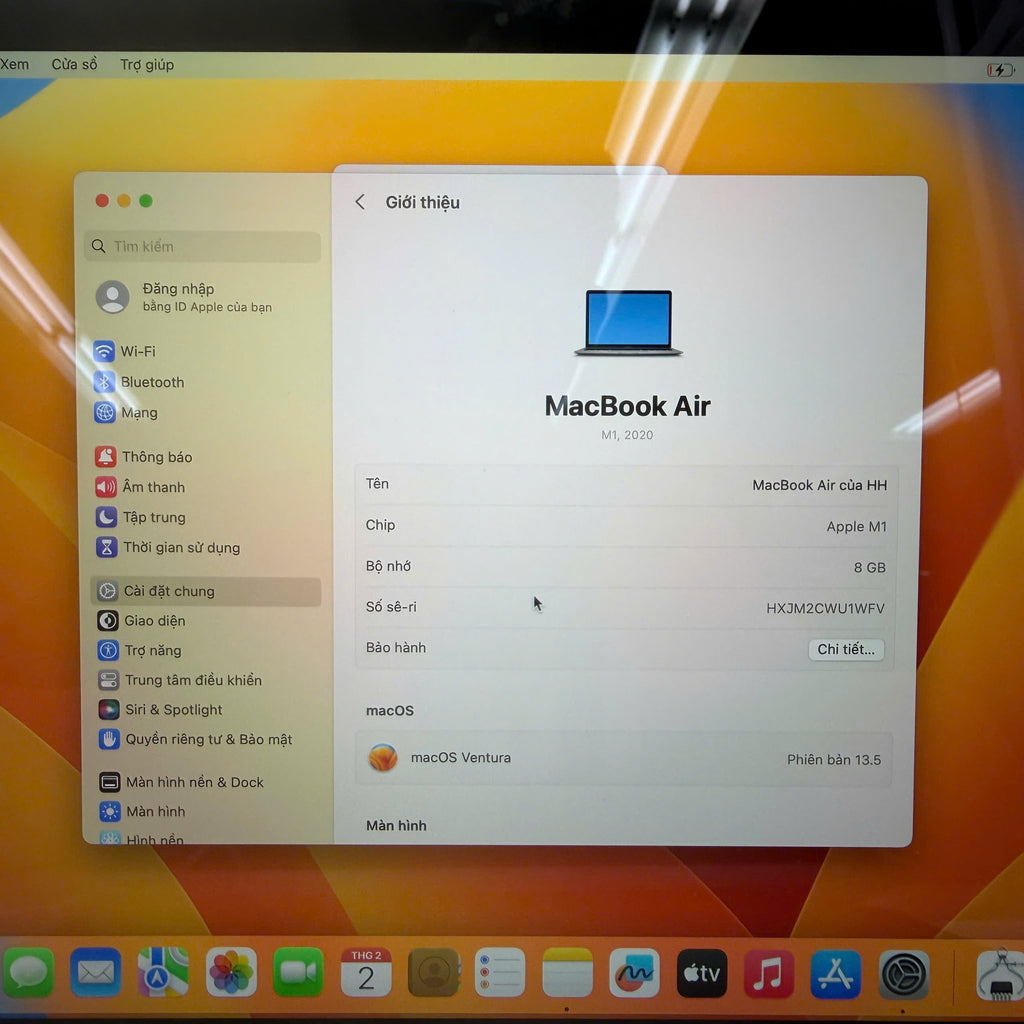Open Màn hình nền & Dock settings
The width and height of the screenshot is (1024, 1024).
(x=194, y=782)
